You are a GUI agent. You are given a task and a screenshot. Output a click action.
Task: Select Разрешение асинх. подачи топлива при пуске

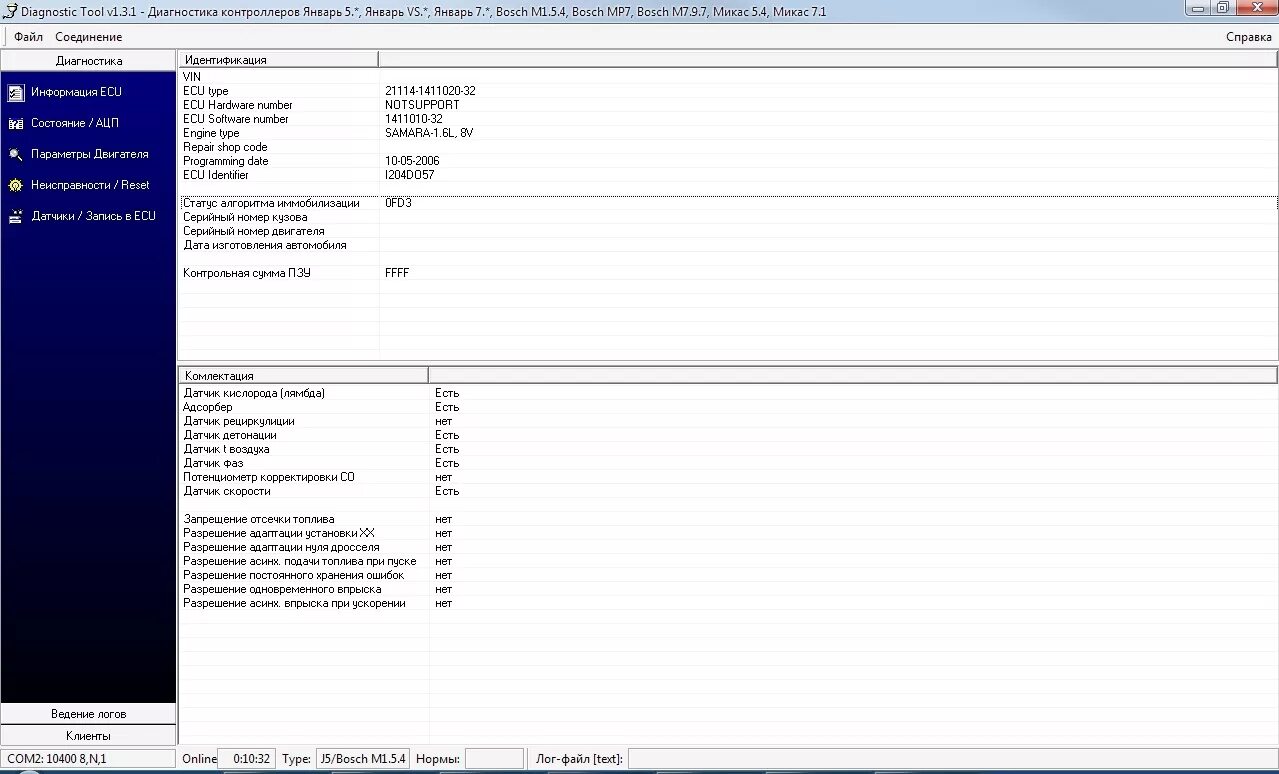coord(728,561)
